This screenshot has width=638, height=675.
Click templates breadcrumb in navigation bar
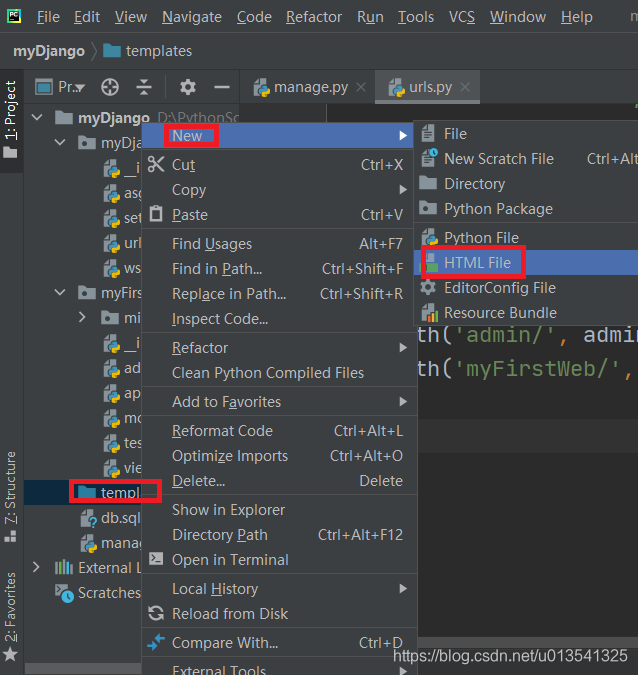tap(148, 51)
